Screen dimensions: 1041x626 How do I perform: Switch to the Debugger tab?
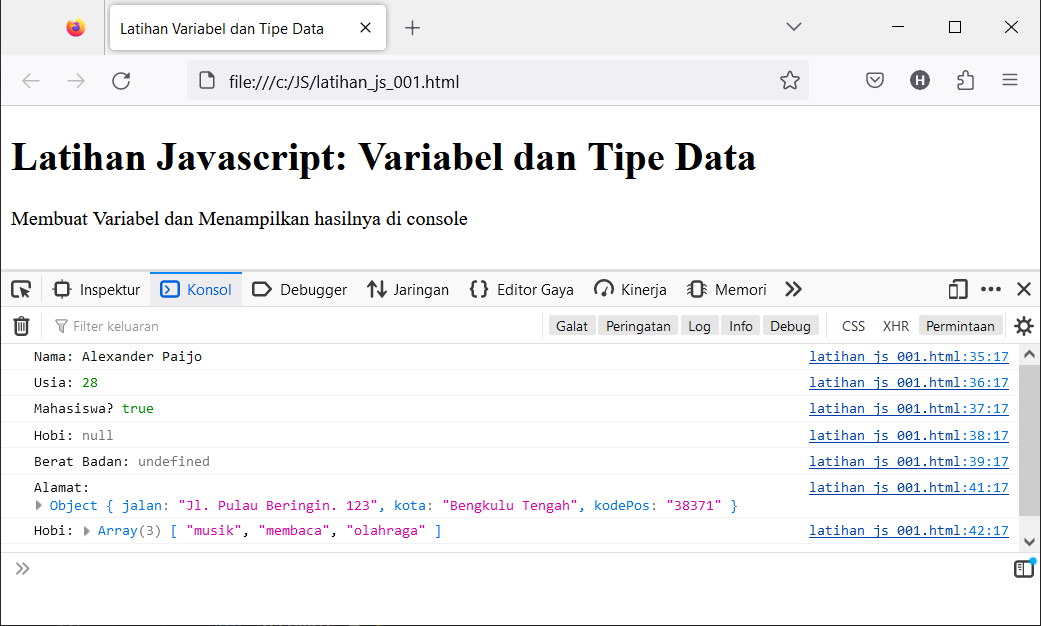click(x=300, y=289)
